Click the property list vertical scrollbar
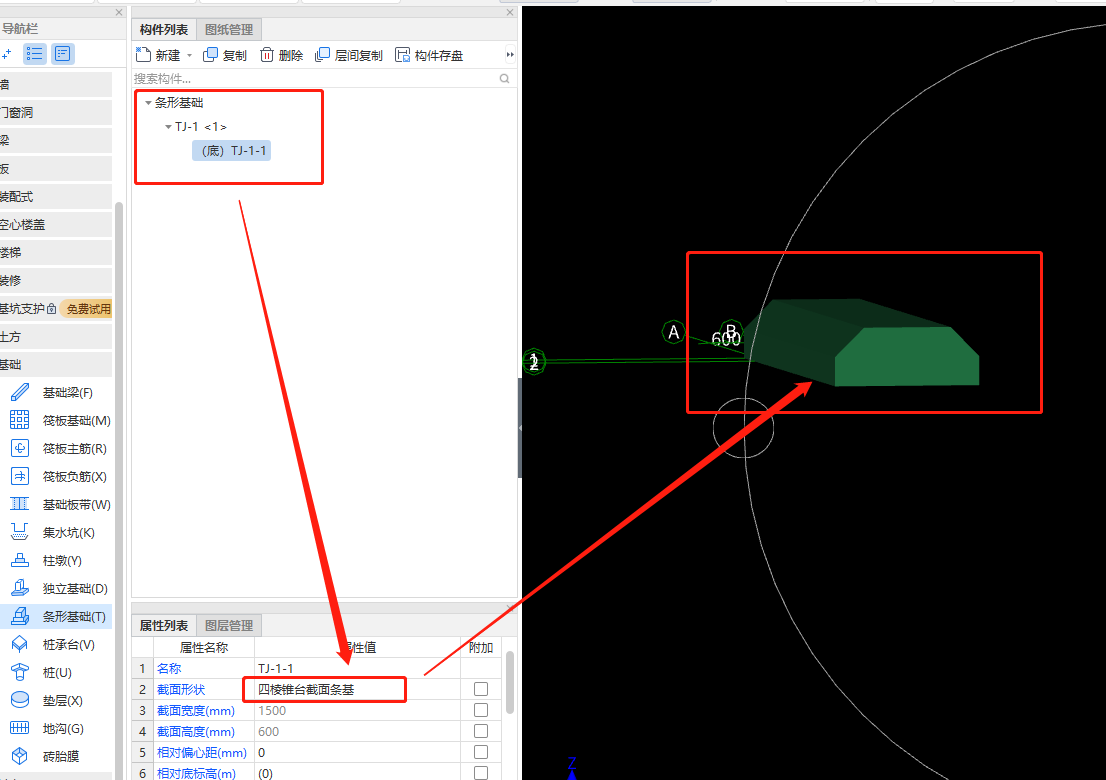1106x780 pixels. (509, 683)
